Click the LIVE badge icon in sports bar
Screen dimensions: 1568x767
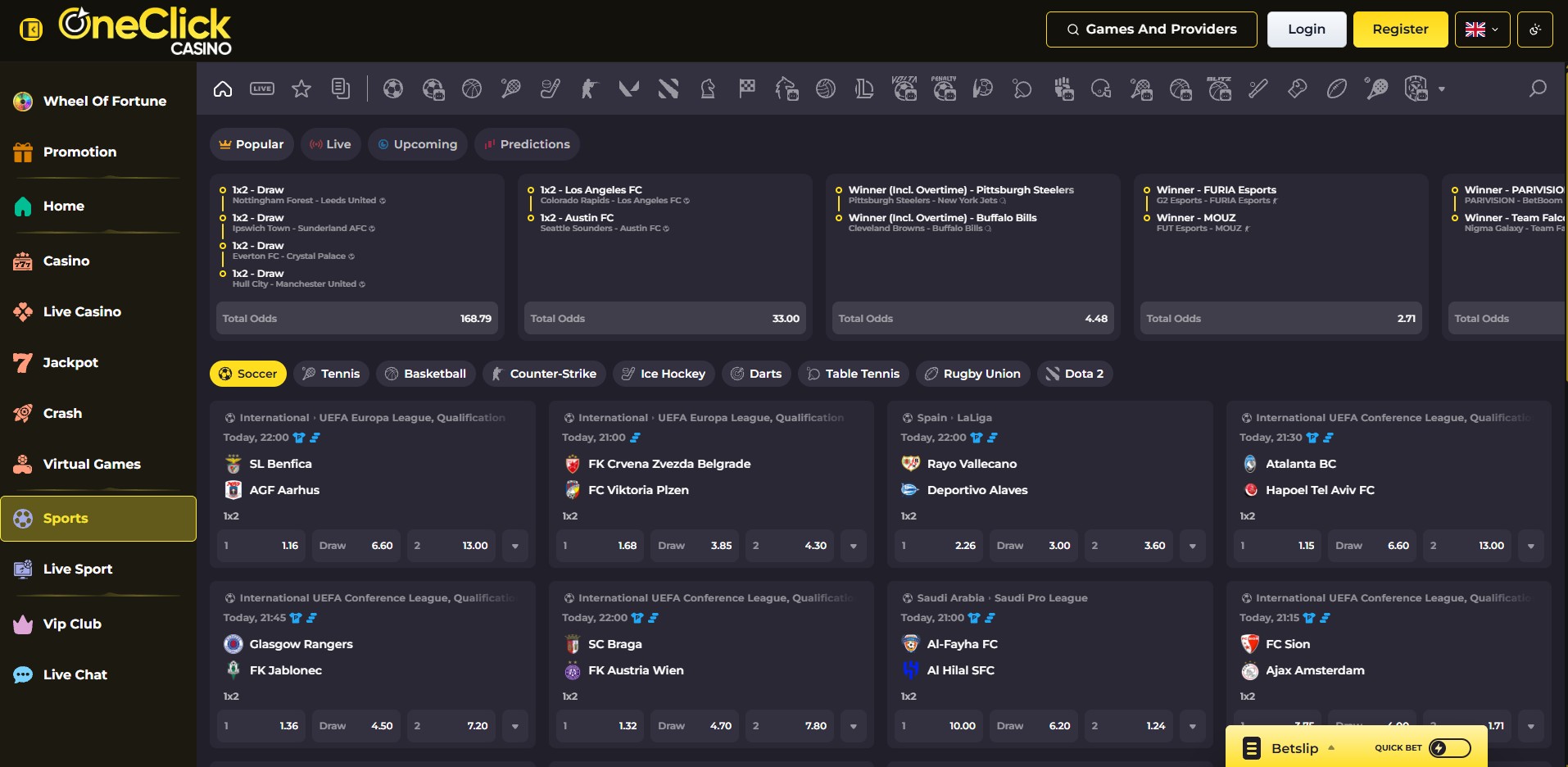click(262, 88)
